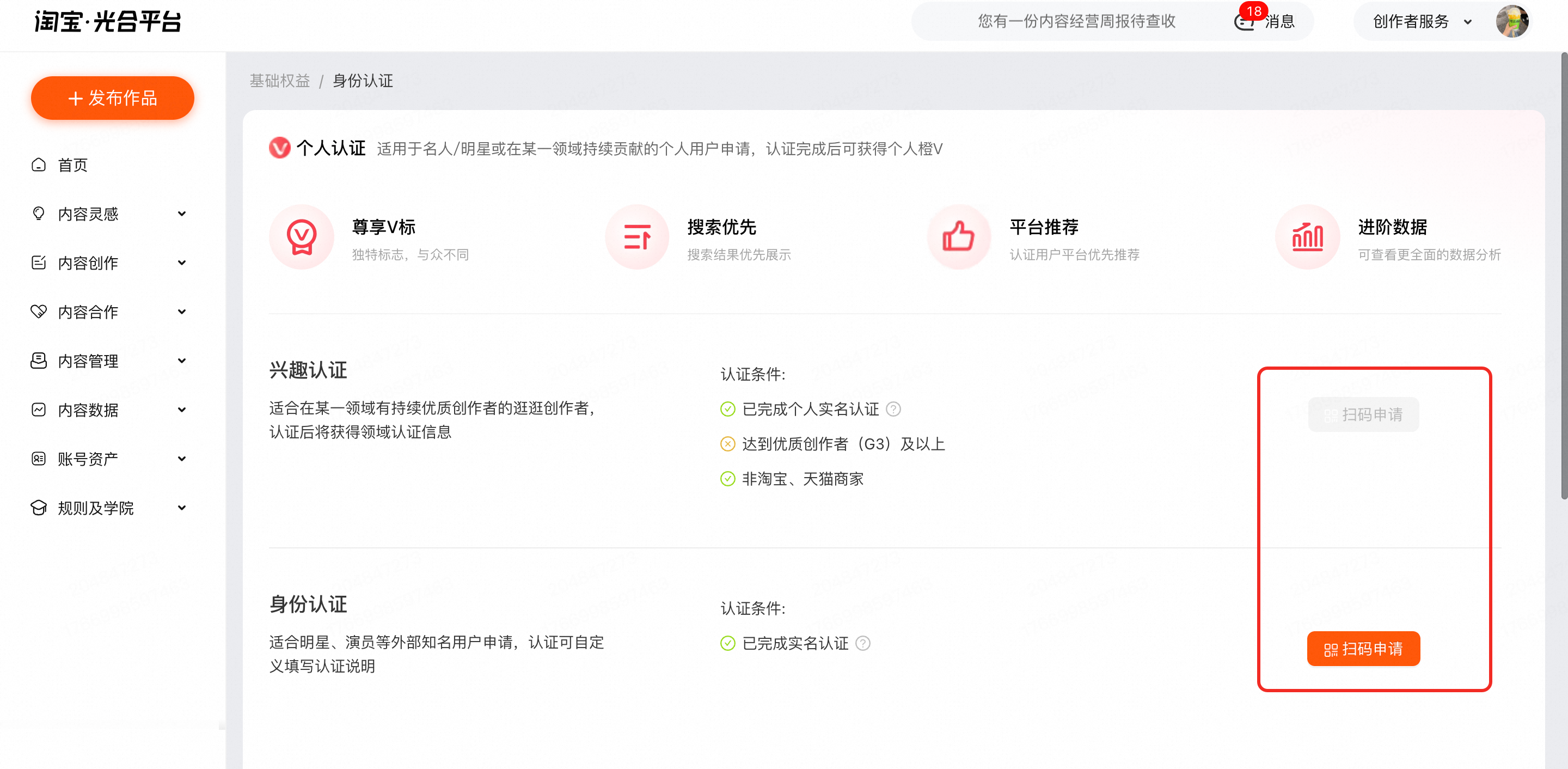Click the 发布作品 publish button
1568x769 pixels.
pyautogui.click(x=113, y=98)
